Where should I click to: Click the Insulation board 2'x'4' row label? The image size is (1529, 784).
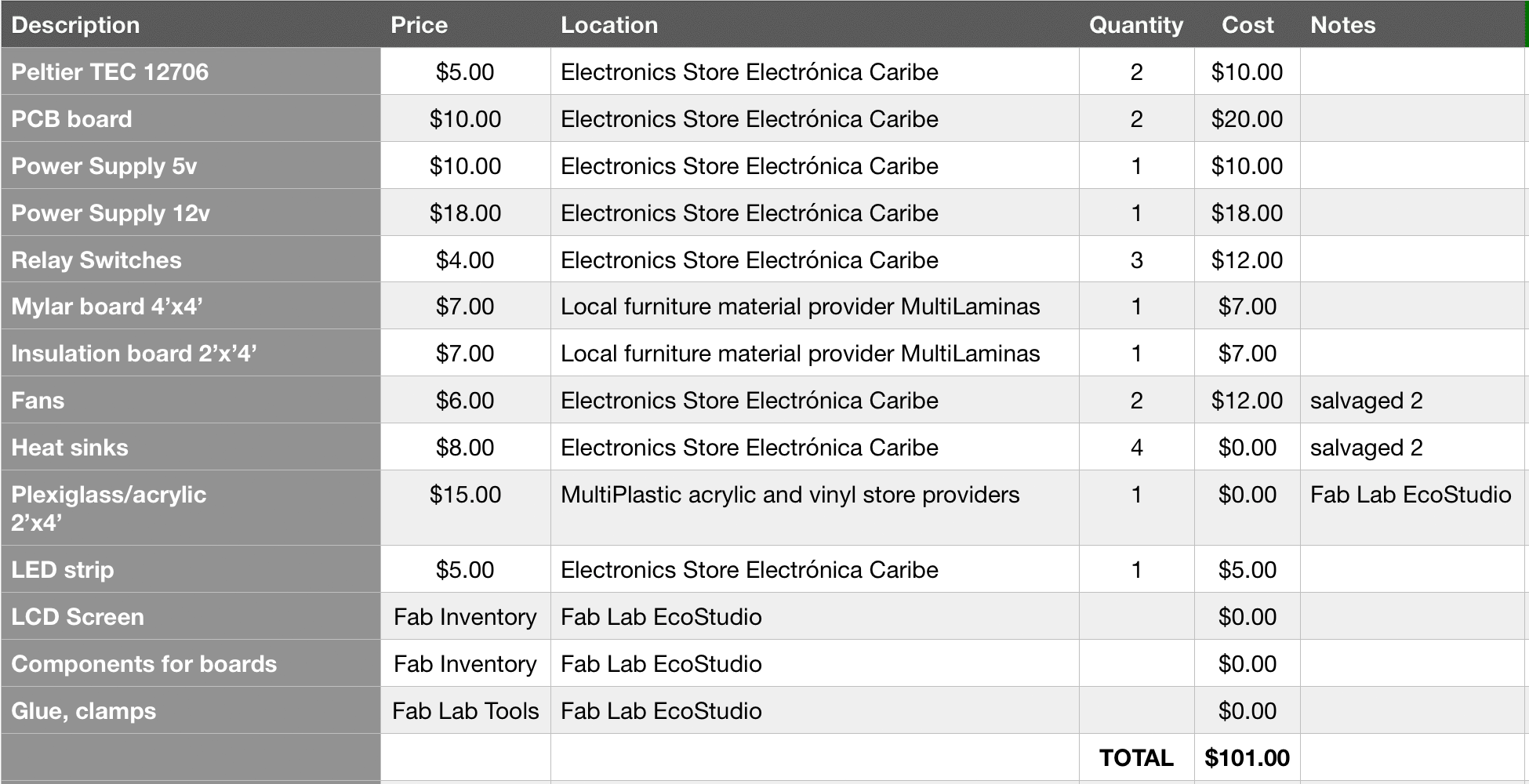pyautogui.click(x=191, y=353)
